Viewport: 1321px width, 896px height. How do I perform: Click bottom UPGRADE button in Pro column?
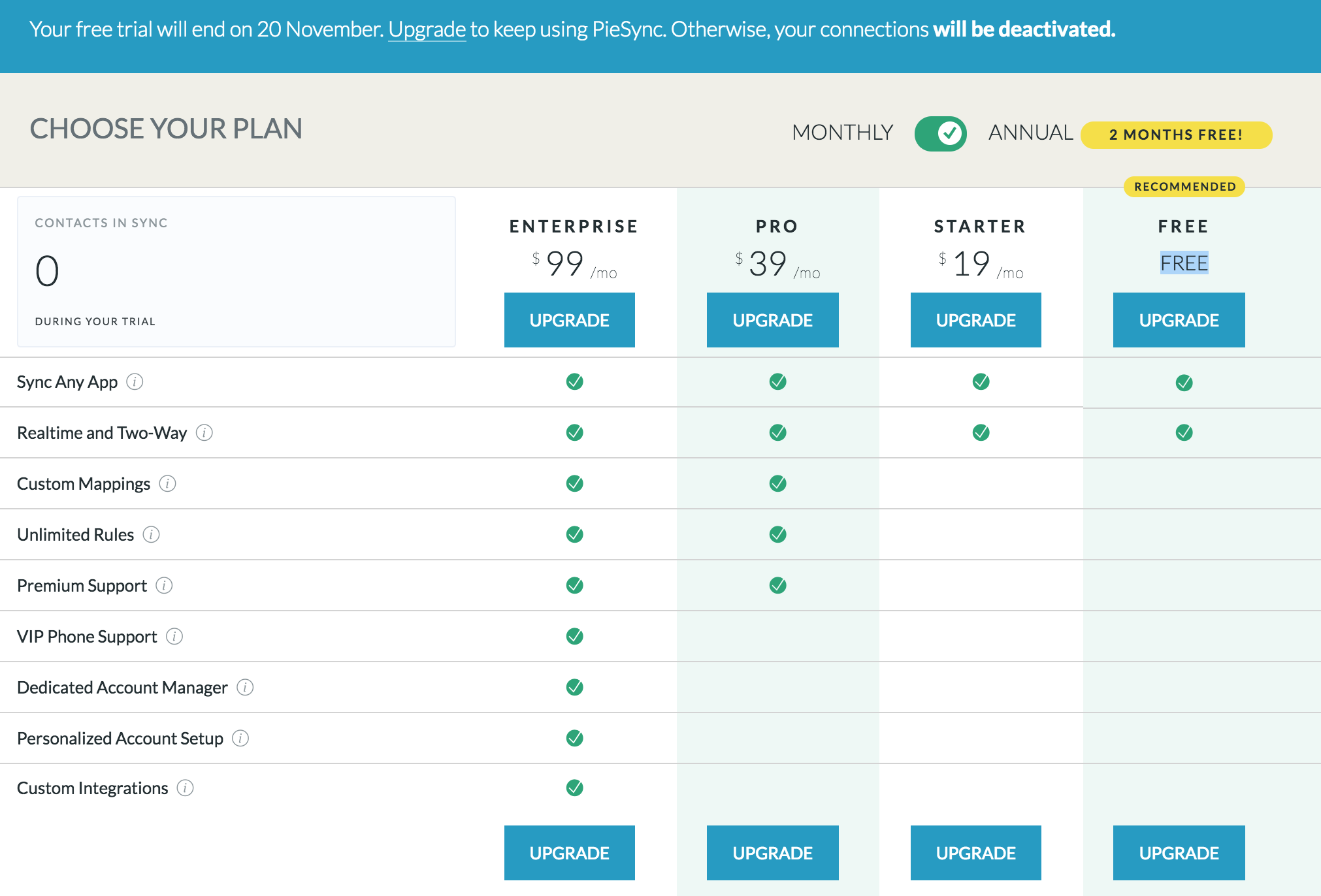(772, 853)
